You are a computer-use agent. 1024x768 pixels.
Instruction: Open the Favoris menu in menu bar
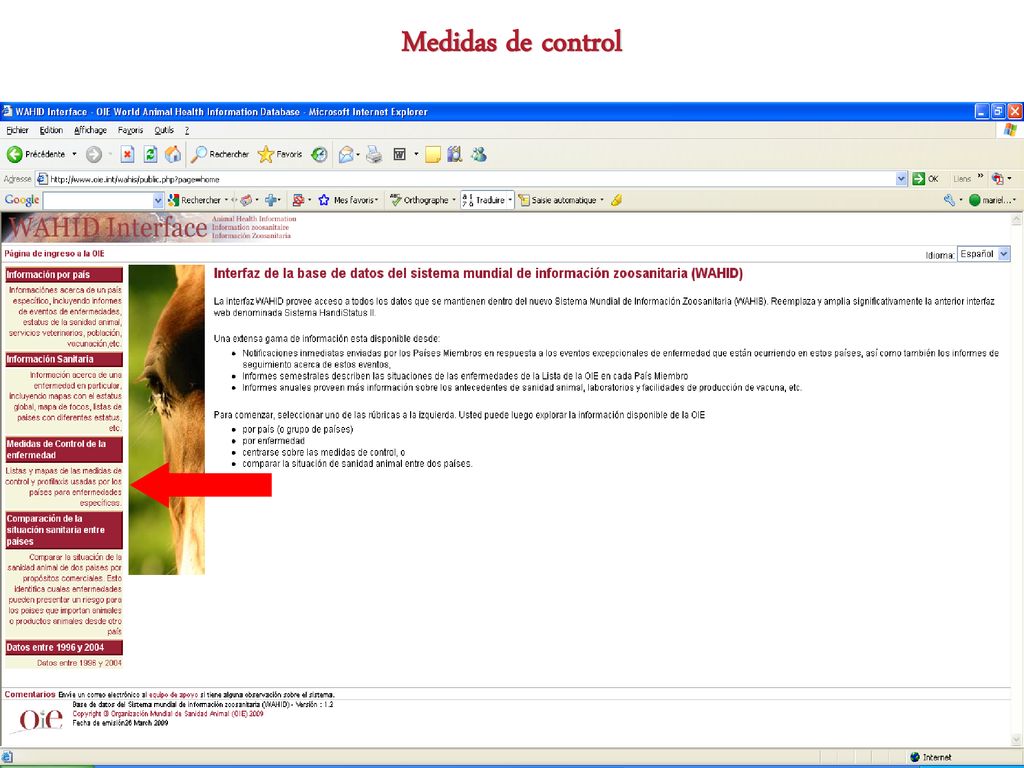[131, 131]
